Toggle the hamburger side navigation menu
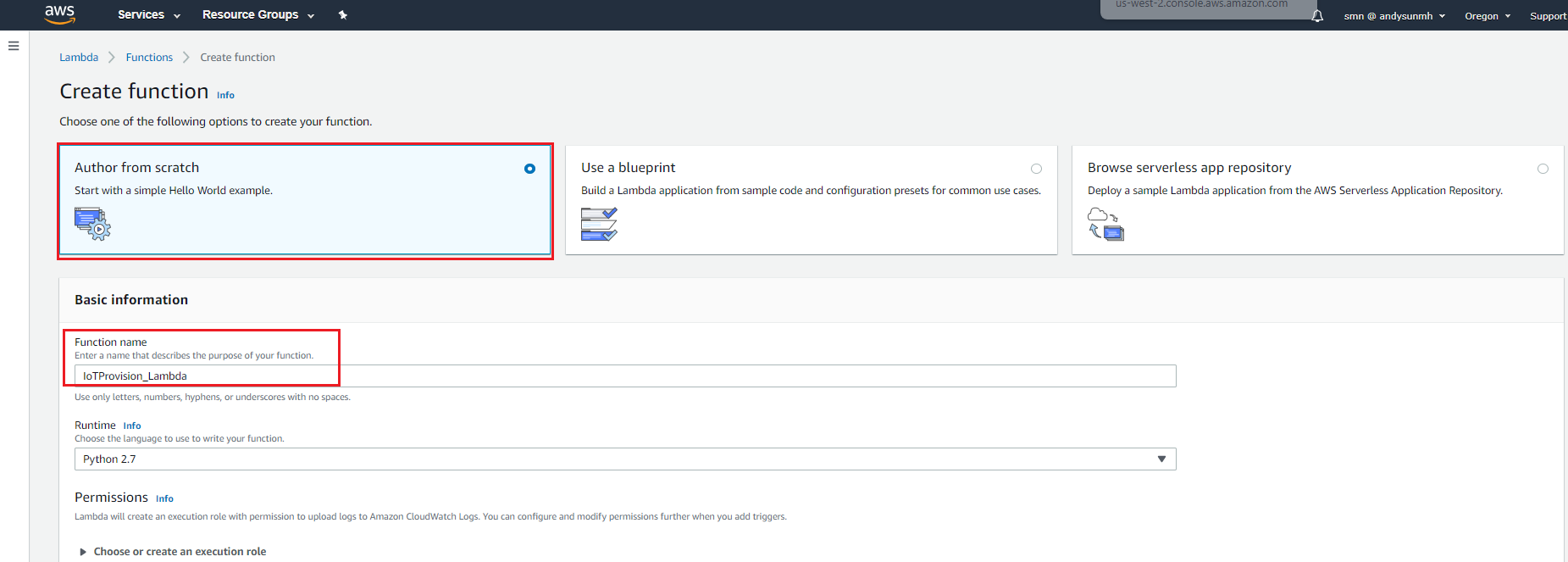Screen dimensions: 1568x562 [x=14, y=46]
